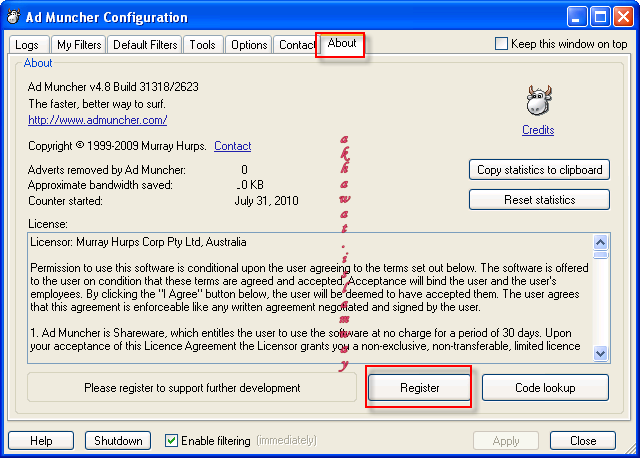The width and height of the screenshot is (640, 458).
Task: Open the Credits link
Action: (x=538, y=130)
